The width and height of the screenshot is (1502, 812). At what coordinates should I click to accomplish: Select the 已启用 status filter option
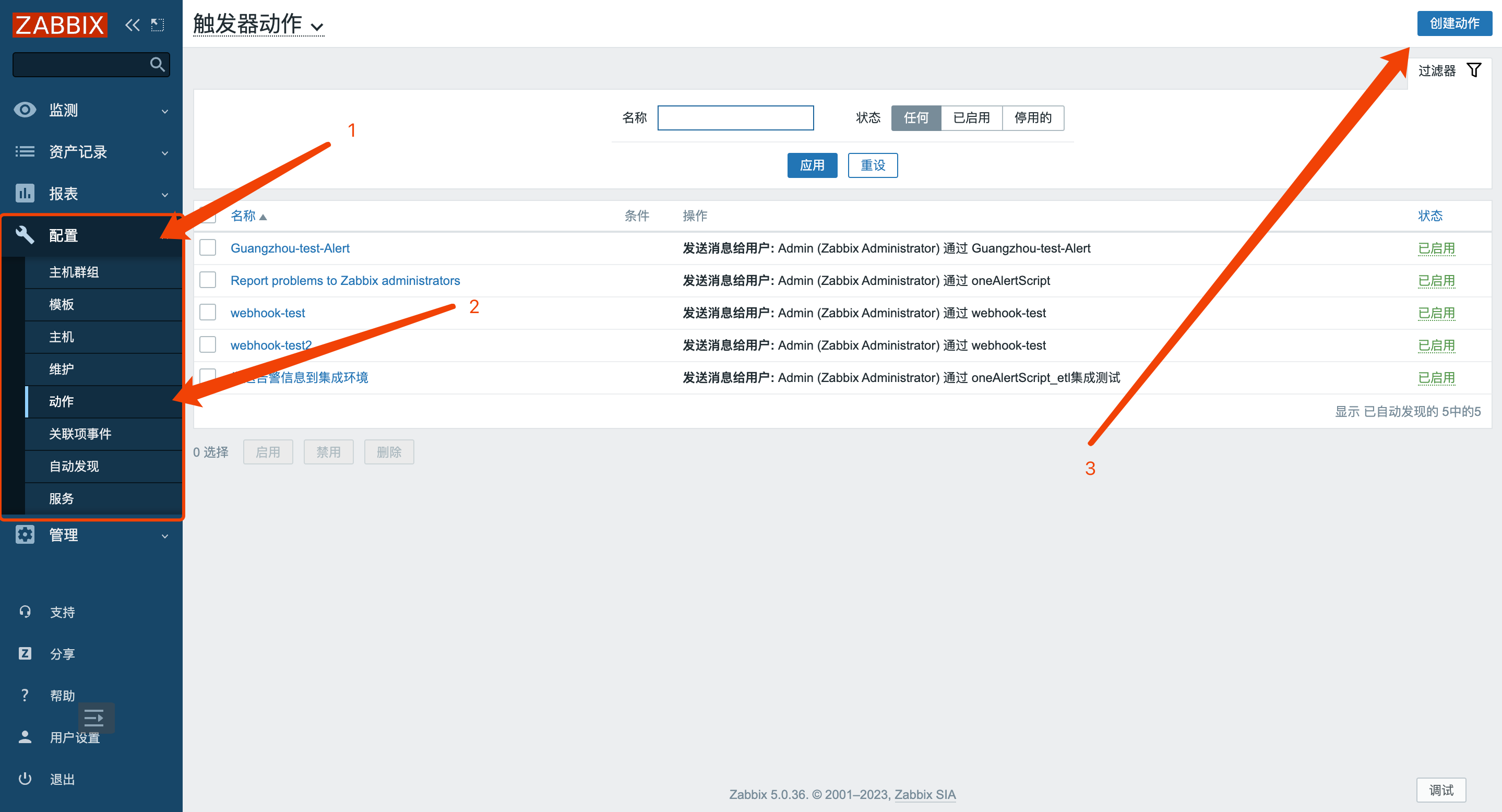[x=971, y=118]
